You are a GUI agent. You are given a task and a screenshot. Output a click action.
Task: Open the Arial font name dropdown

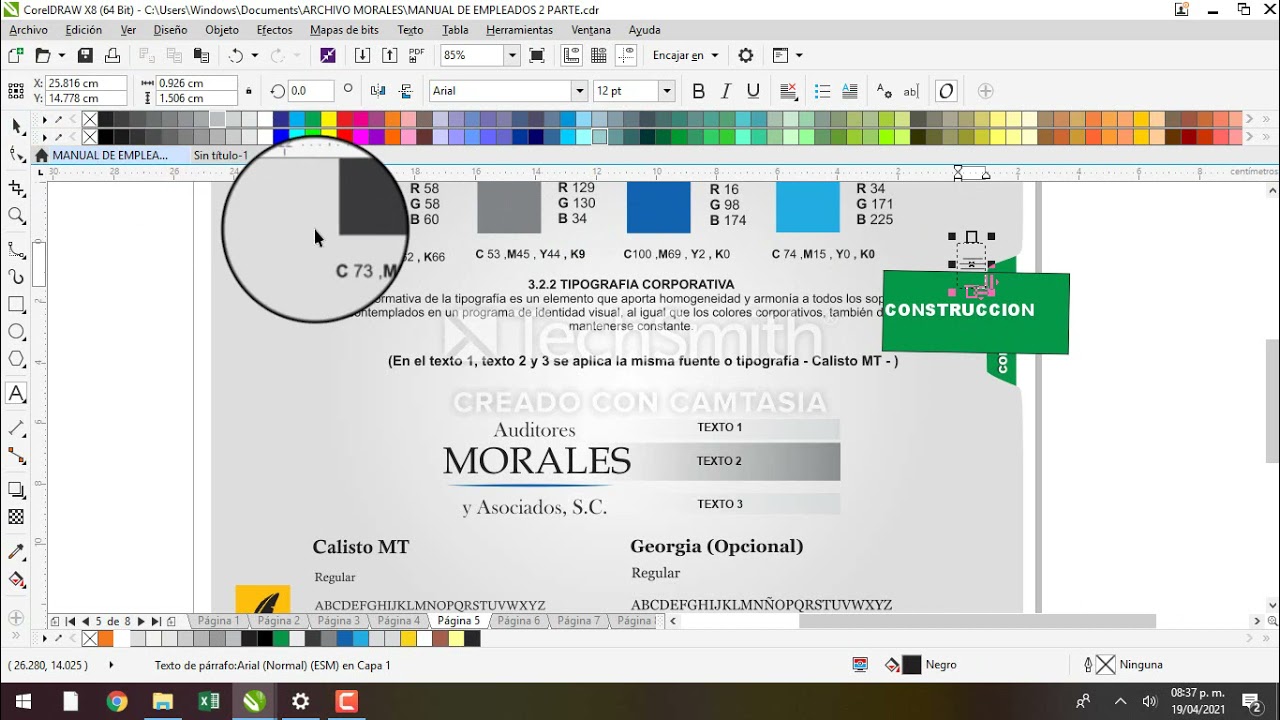click(x=579, y=91)
